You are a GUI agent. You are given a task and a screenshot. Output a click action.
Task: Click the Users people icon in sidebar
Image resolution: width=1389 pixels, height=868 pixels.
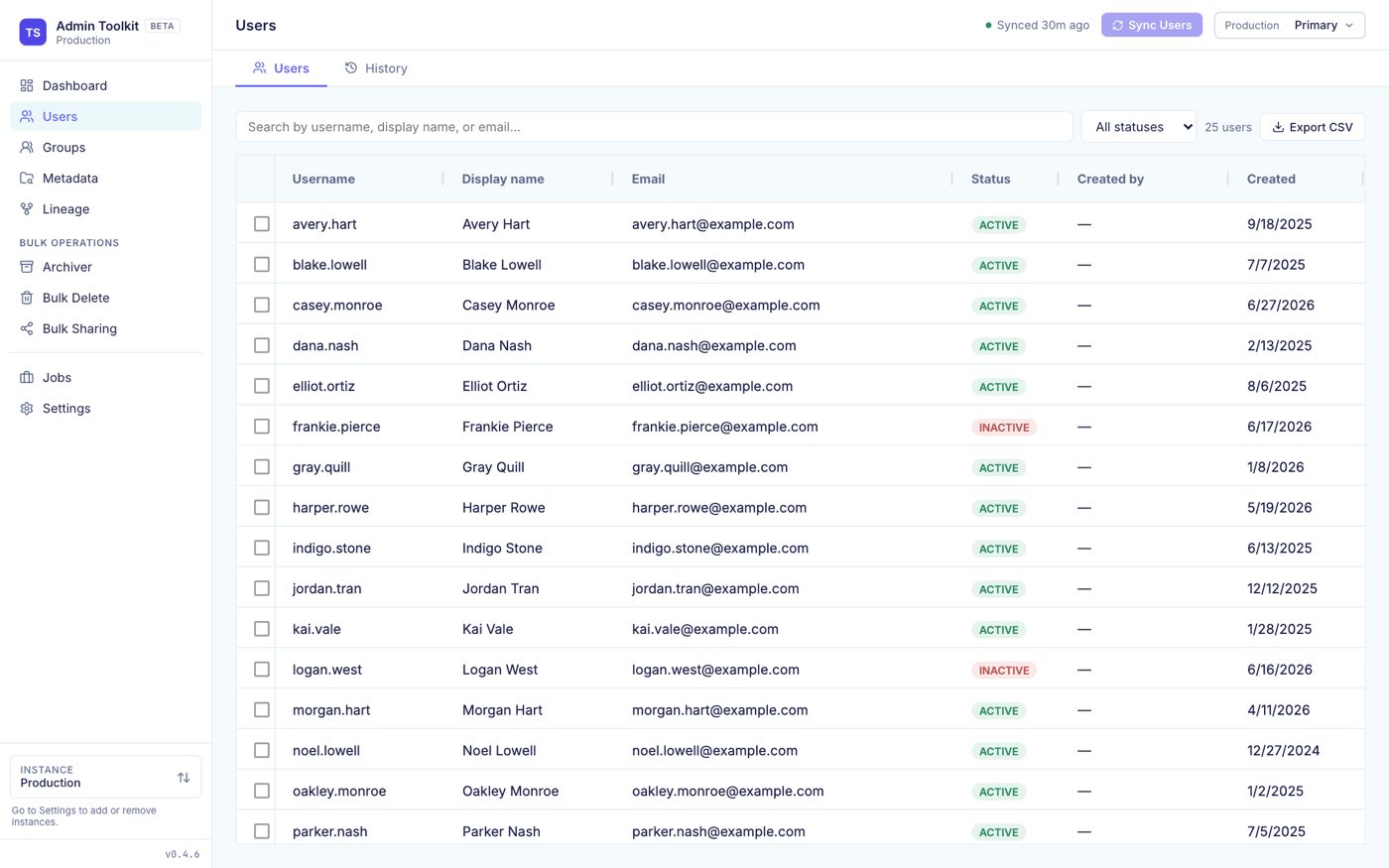click(x=27, y=116)
